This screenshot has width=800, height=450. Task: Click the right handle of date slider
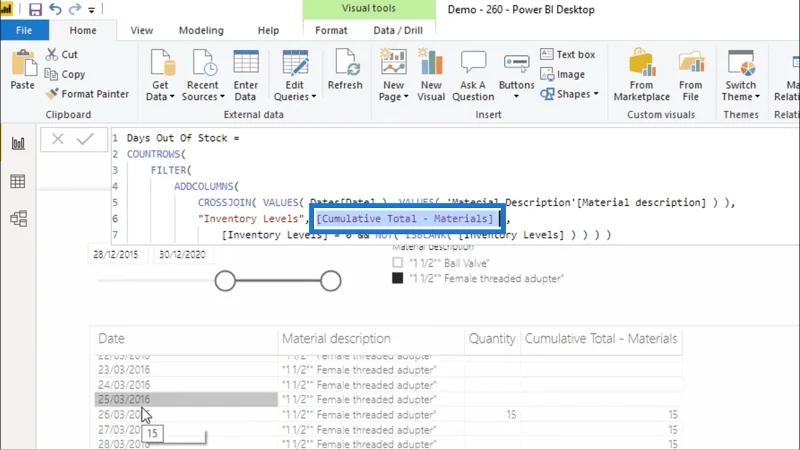(331, 281)
